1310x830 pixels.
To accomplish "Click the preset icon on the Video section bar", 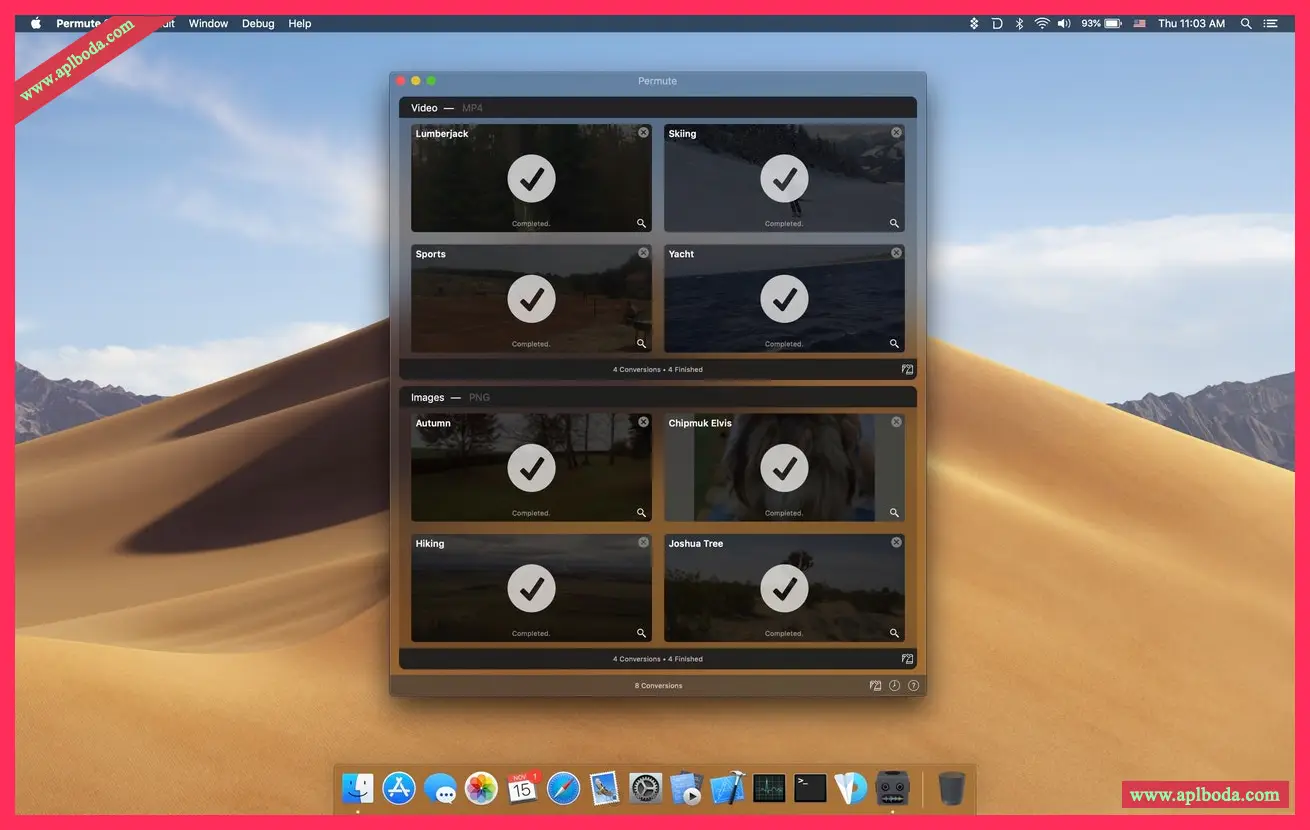I will pyautogui.click(x=907, y=369).
